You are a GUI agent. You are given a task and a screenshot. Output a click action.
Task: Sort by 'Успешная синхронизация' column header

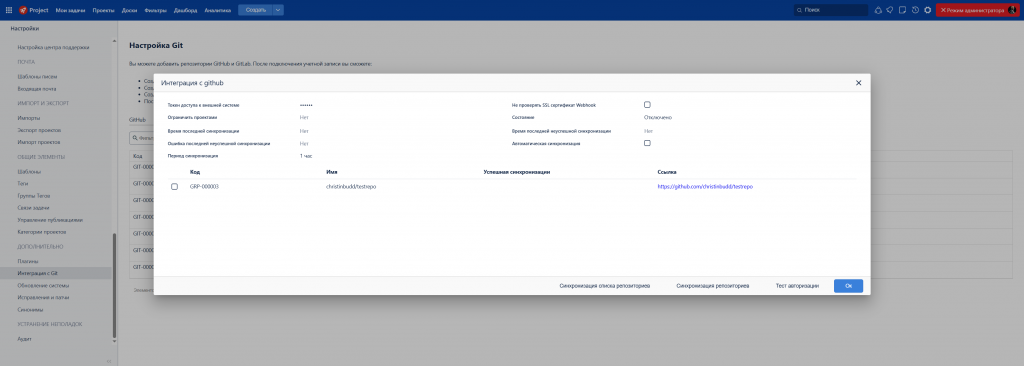(x=518, y=172)
